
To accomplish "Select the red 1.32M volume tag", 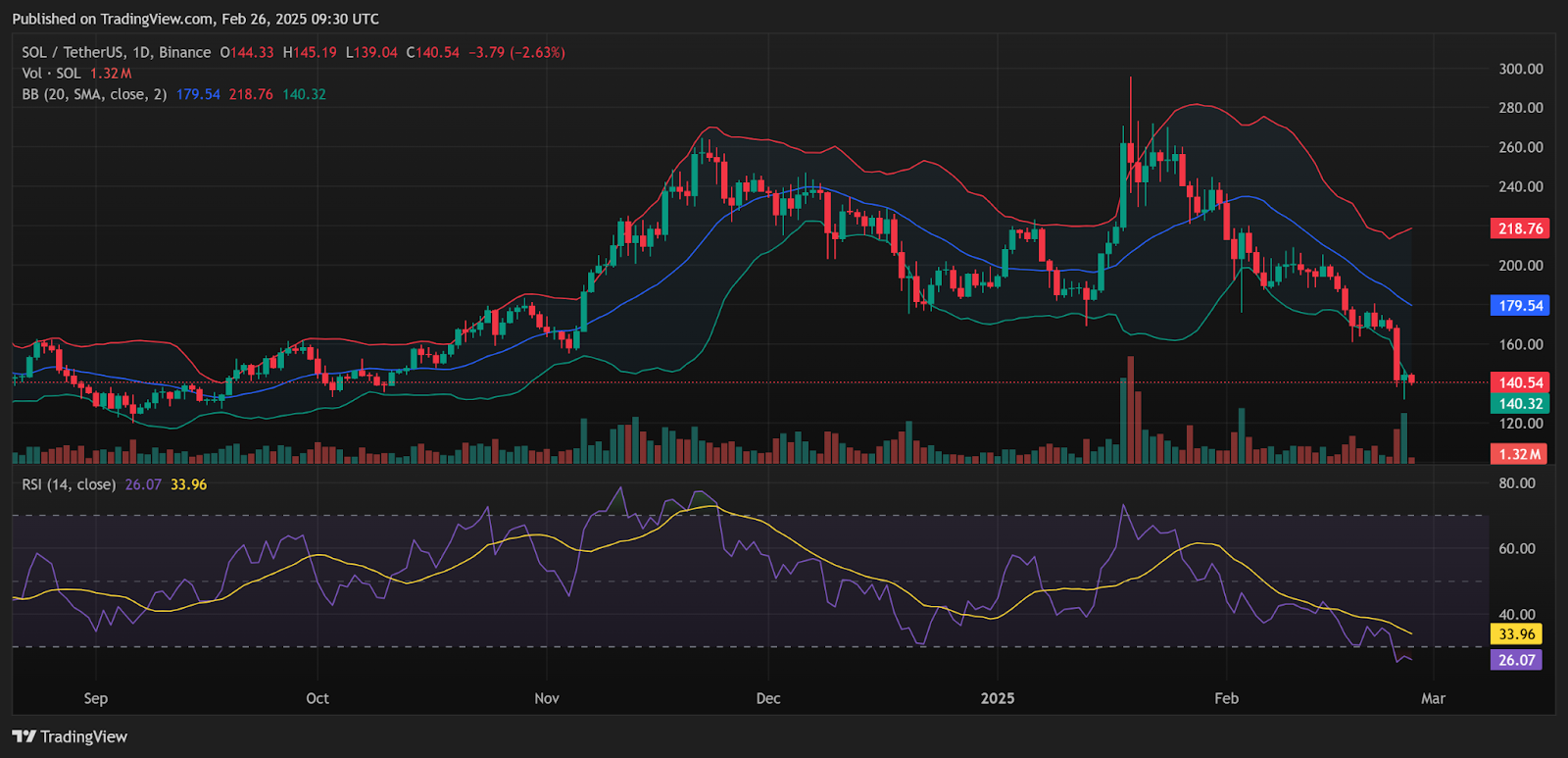I will (x=1519, y=454).
